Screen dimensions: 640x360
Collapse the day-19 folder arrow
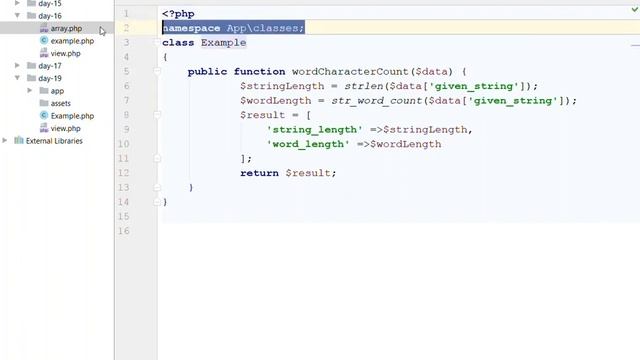pos(17,78)
